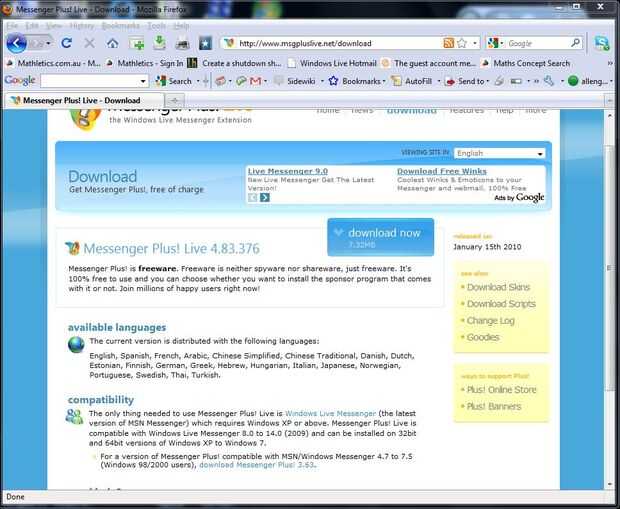620x509 pixels.
Task: Open Maths Concept Search bookmark
Action: click(525, 63)
